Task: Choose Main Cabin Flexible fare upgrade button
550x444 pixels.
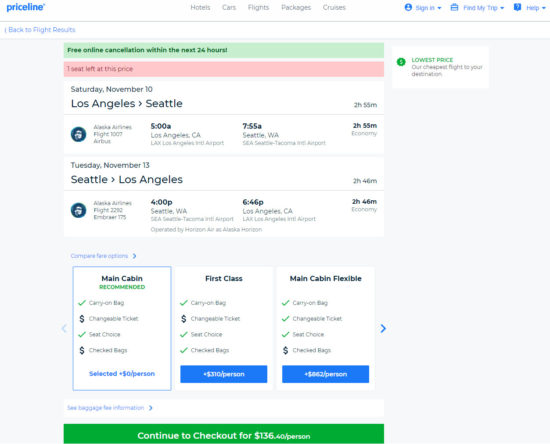Action: tap(326, 374)
